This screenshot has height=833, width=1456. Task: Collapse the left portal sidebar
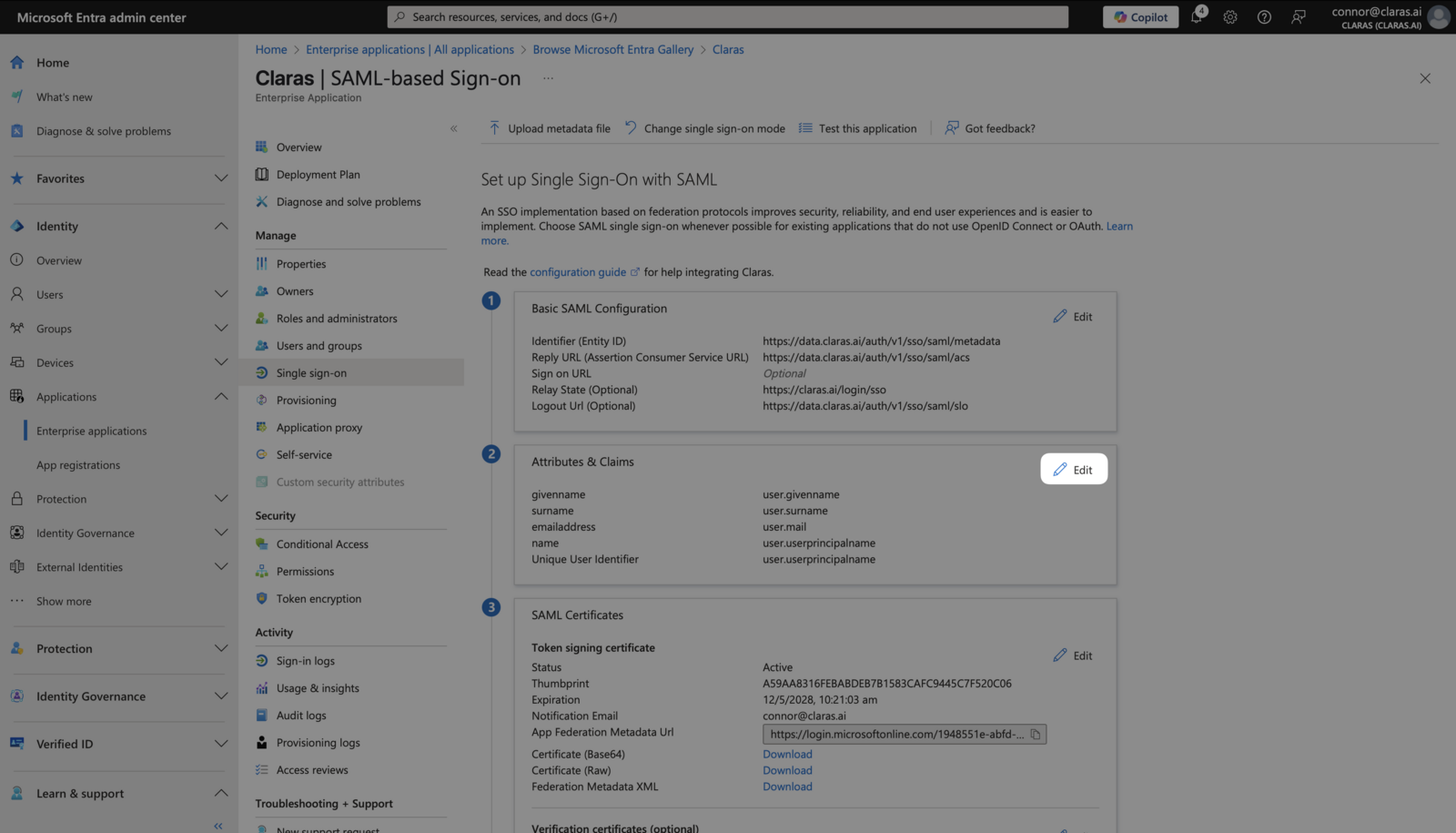pyautogui.click(x=218, y=826)
